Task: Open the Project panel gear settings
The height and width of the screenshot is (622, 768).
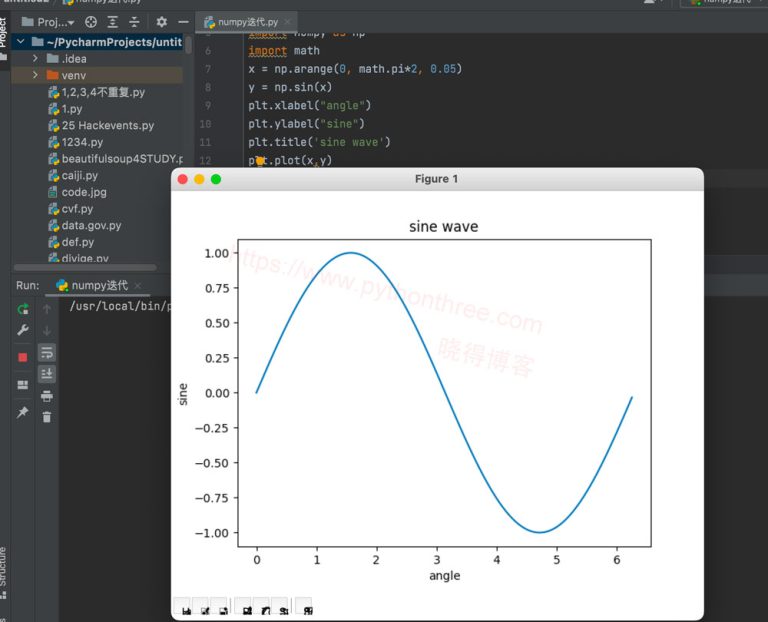Action: [161, 21]
